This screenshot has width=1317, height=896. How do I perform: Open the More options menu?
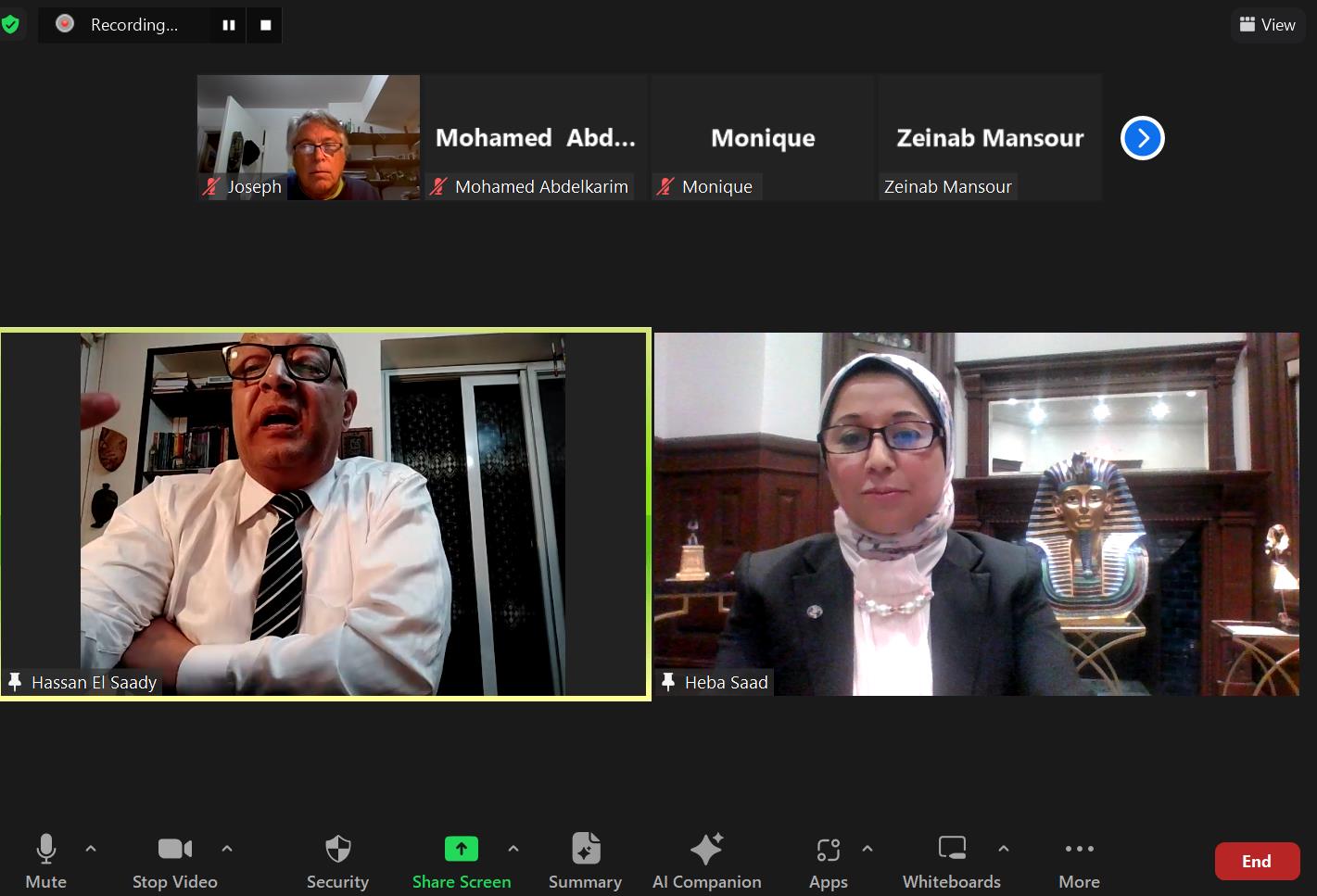pyautogui.click(x=1079, y=861)
